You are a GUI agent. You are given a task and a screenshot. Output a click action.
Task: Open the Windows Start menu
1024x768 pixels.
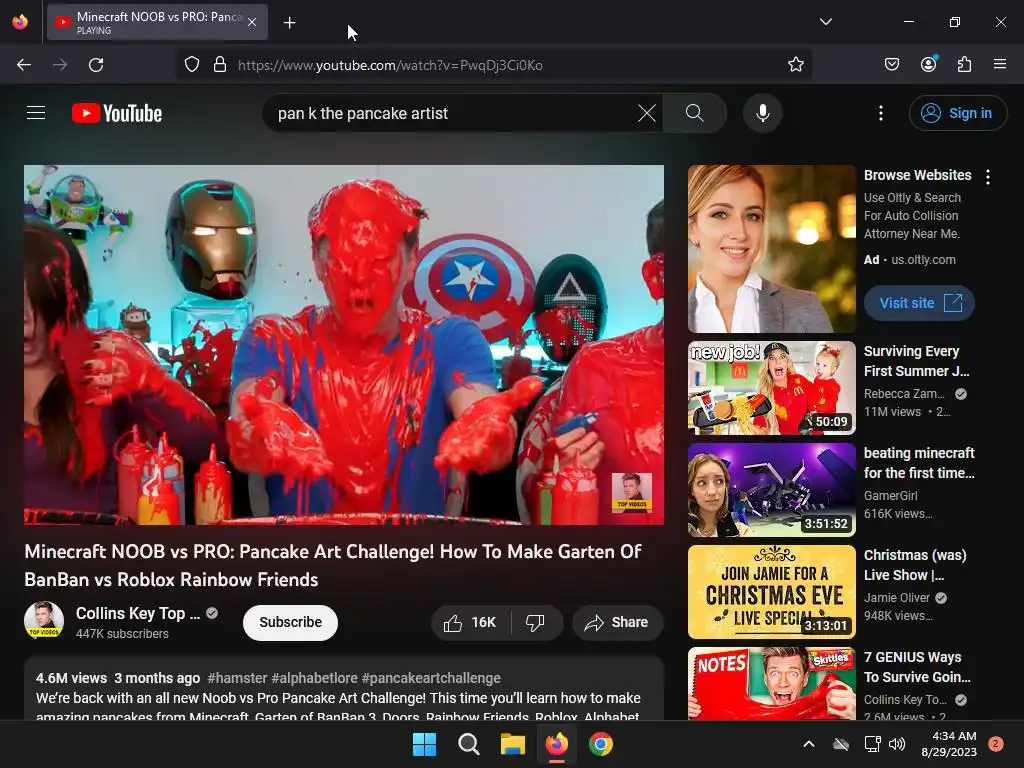[424, 744]
